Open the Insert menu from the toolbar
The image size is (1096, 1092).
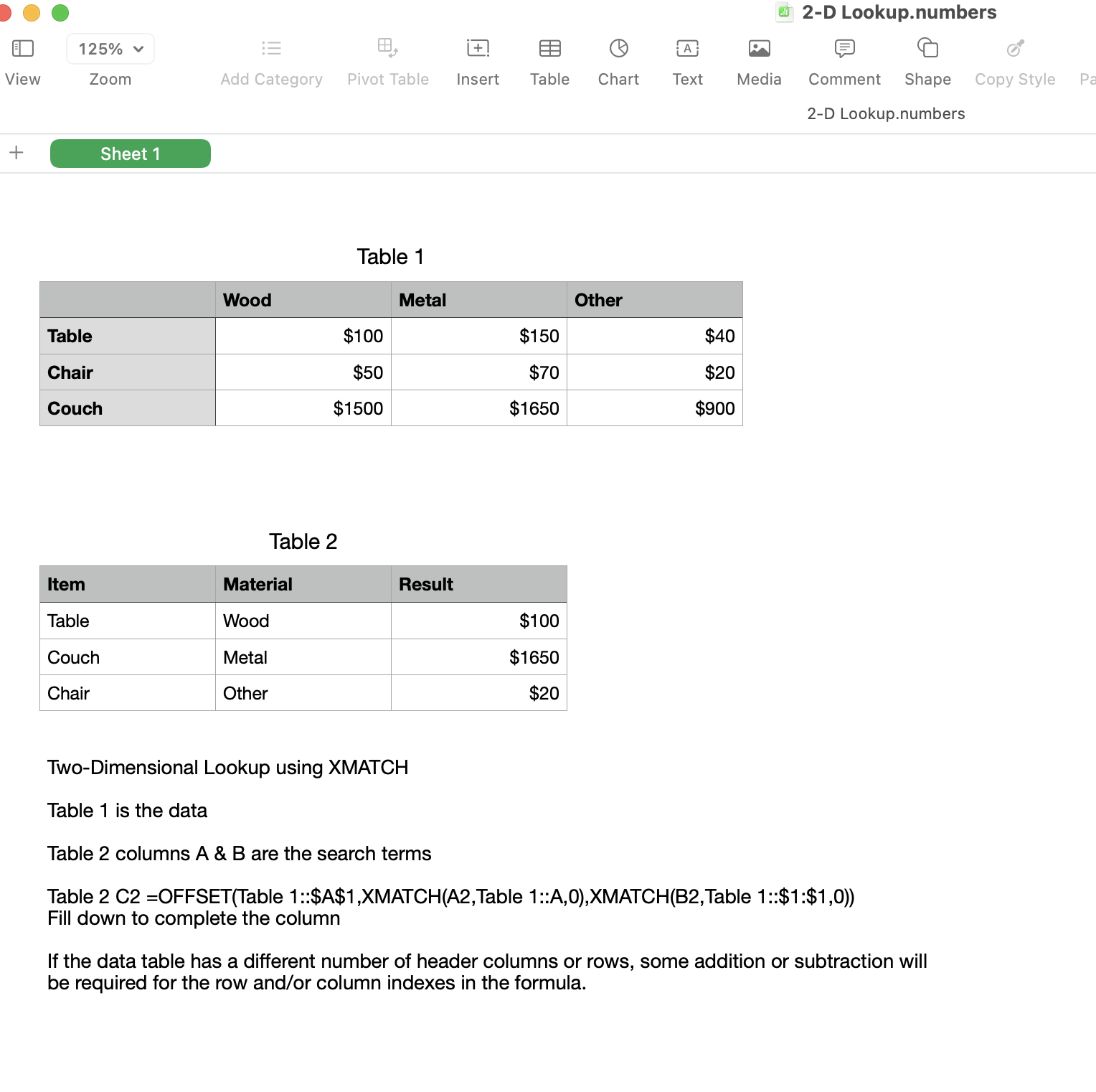point(477,61)
